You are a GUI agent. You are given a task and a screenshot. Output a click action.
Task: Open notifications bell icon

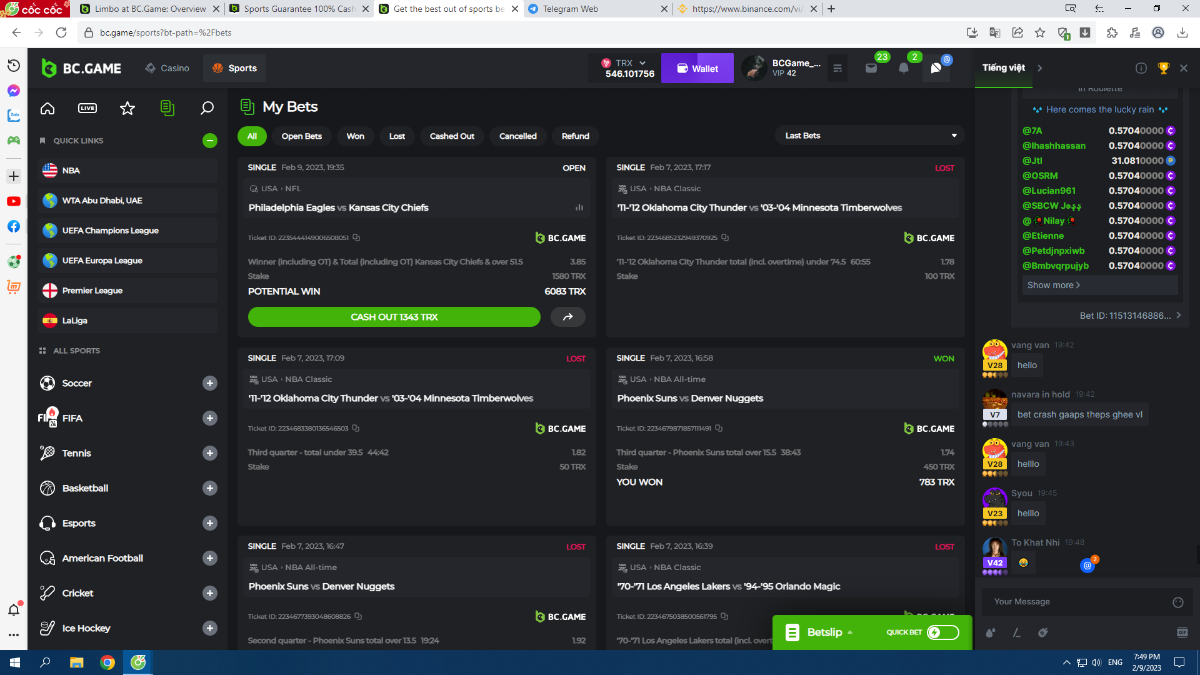904,68
